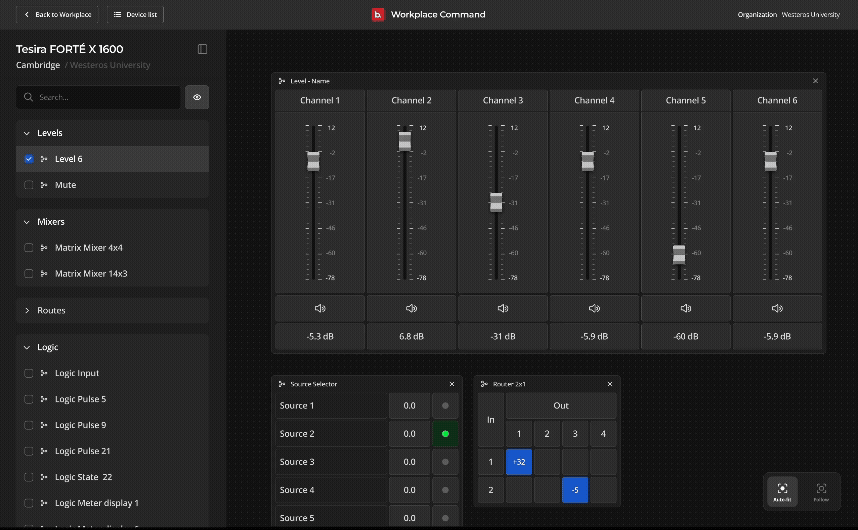Click the Router 2x1 panel title icon
This screenshot has height=530, width=858.
coord(484,384)
